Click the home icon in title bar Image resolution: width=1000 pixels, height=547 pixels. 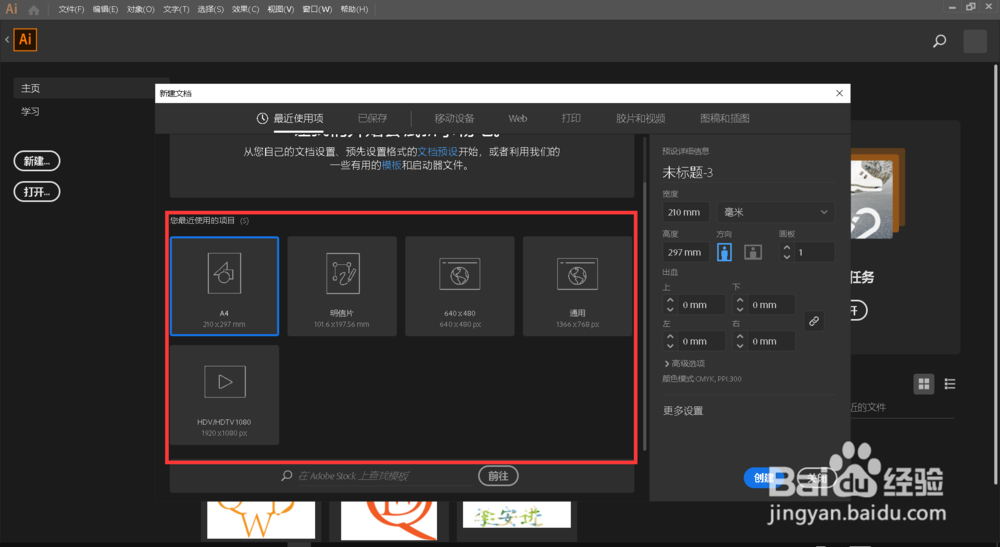click(x=34, y=10)
